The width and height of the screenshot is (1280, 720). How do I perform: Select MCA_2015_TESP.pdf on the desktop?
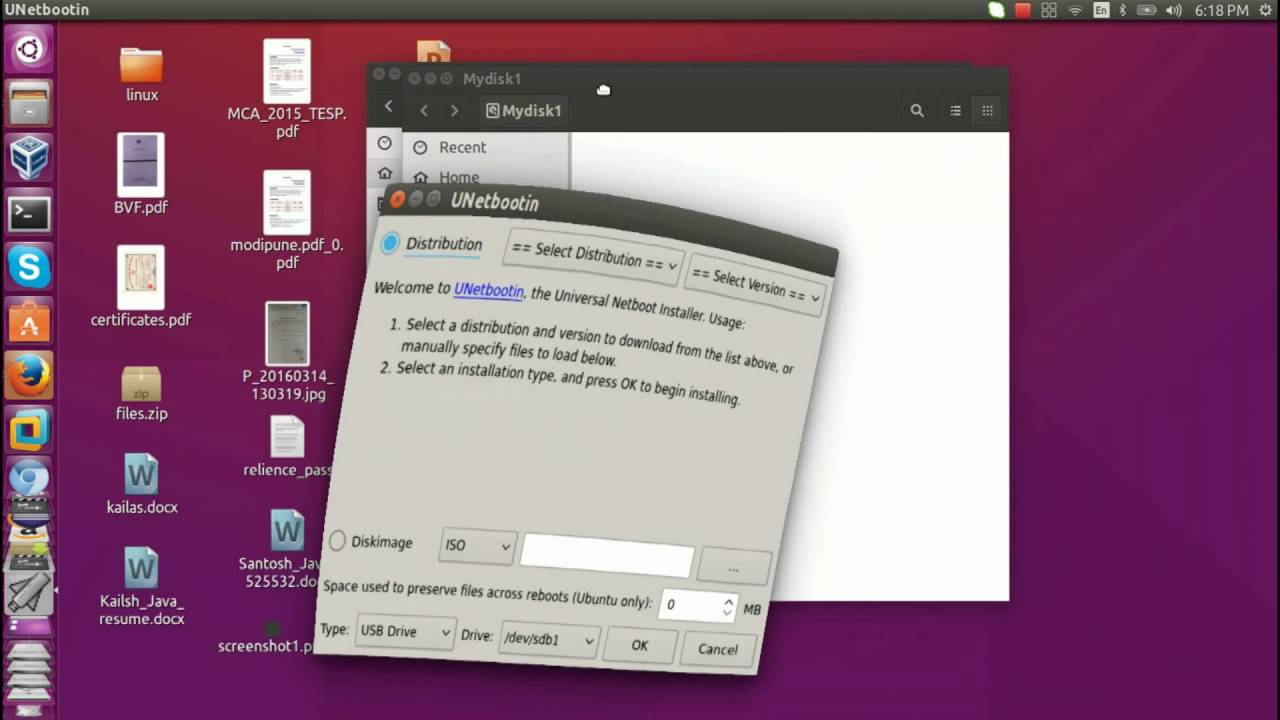(x=287, y=89)
